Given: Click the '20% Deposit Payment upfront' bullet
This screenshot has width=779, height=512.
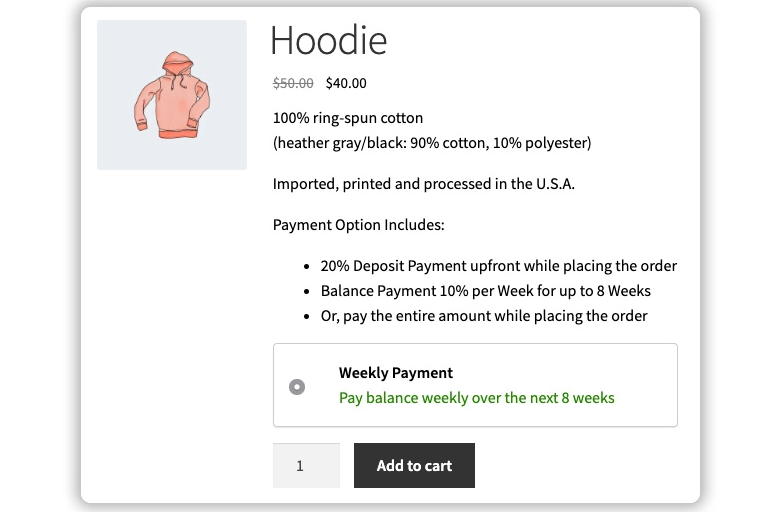Looking at the screenshot, I should [498, 266].
